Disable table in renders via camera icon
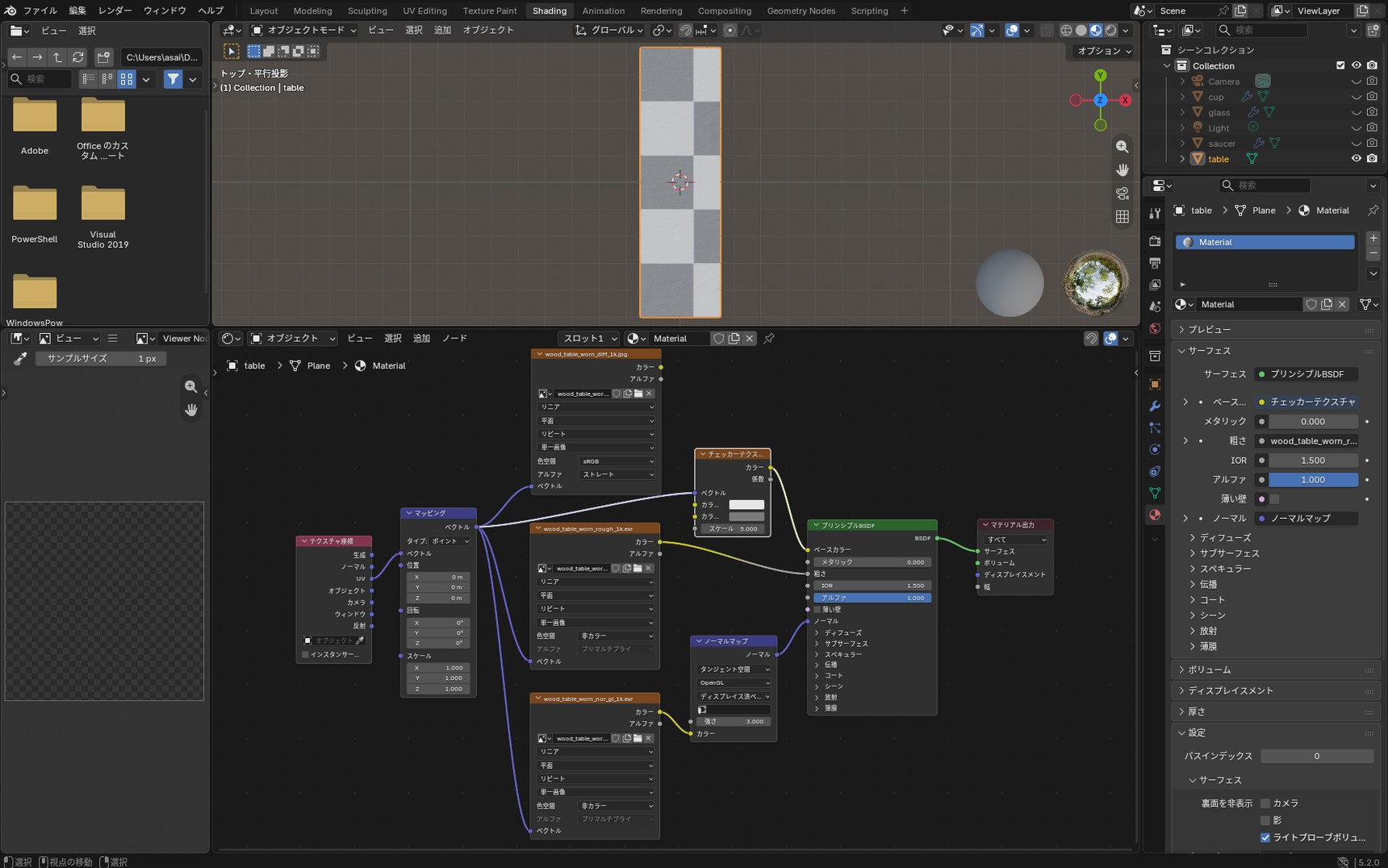The height and width of the screenshot is (868, 1388). (x=1372, y=159)
